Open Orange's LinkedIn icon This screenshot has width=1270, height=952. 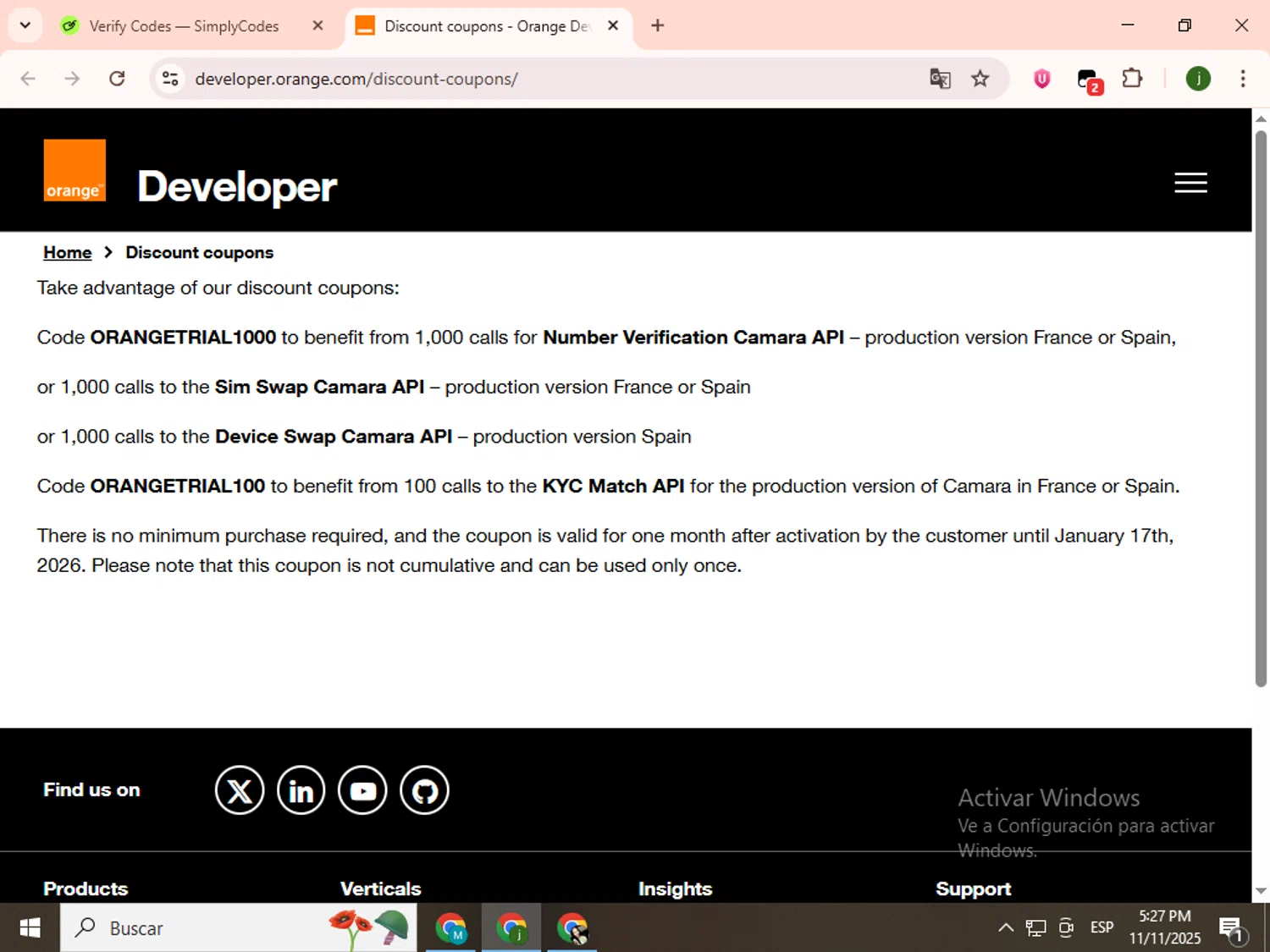click(301, 790)
